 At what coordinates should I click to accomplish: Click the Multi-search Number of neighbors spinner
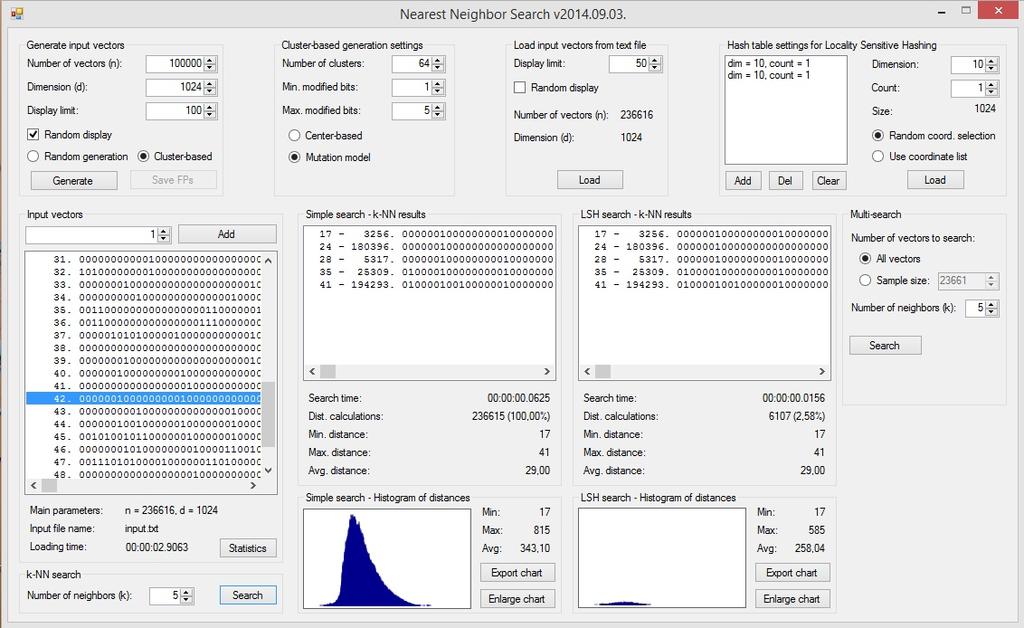991,308
